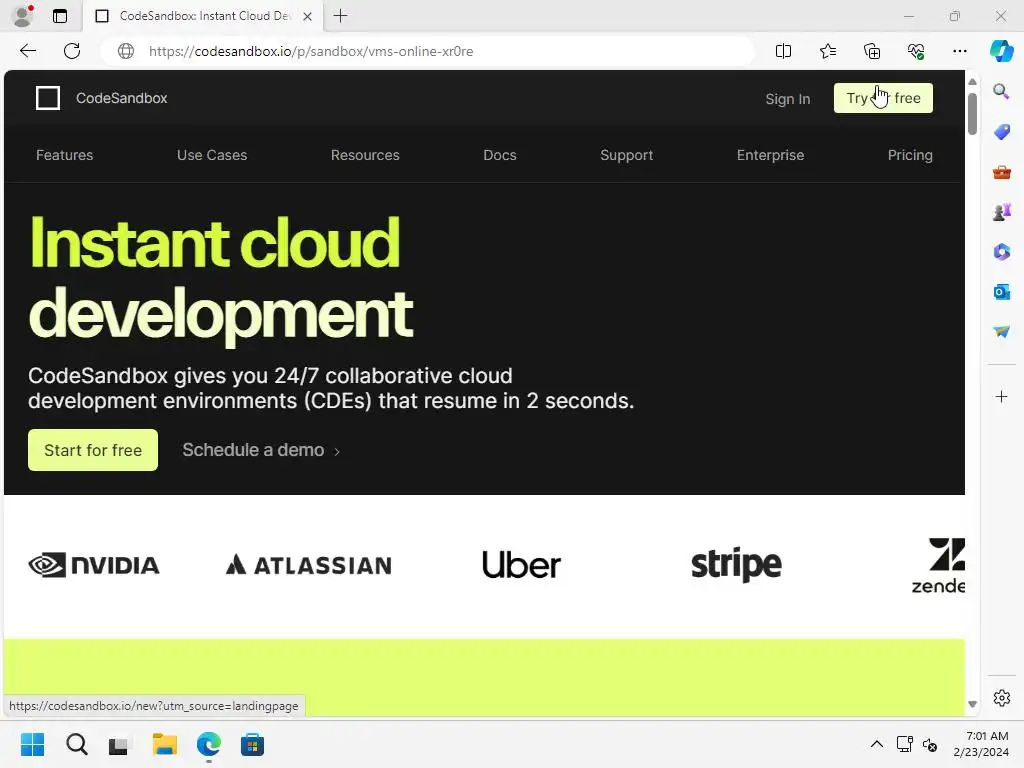Open Microsoft Store from the taskbar
The height and width of the screenshot is (768, 1024).
pyautogui.click(x=252, y=744)
